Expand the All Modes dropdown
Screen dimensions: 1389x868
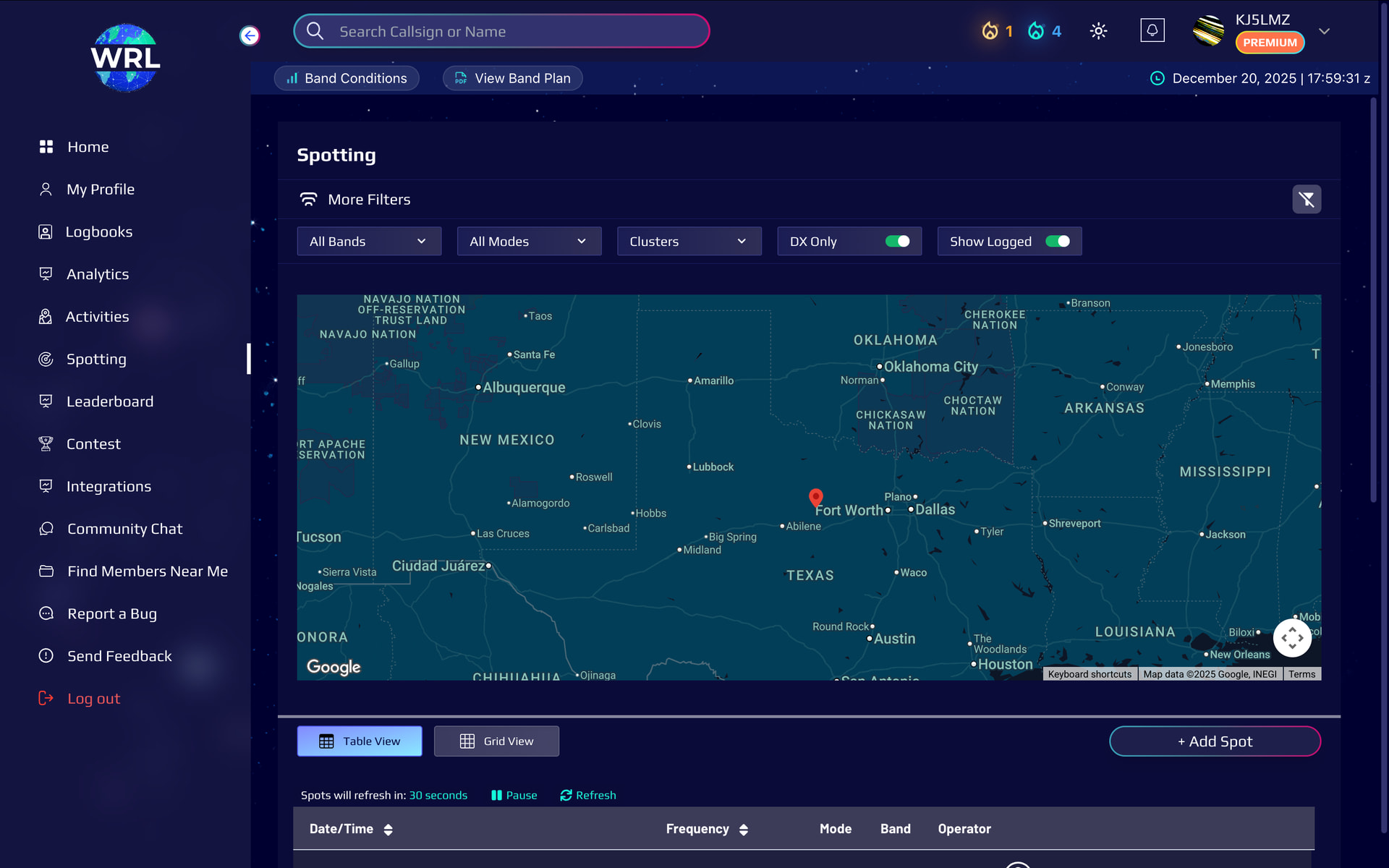point(529,242)
